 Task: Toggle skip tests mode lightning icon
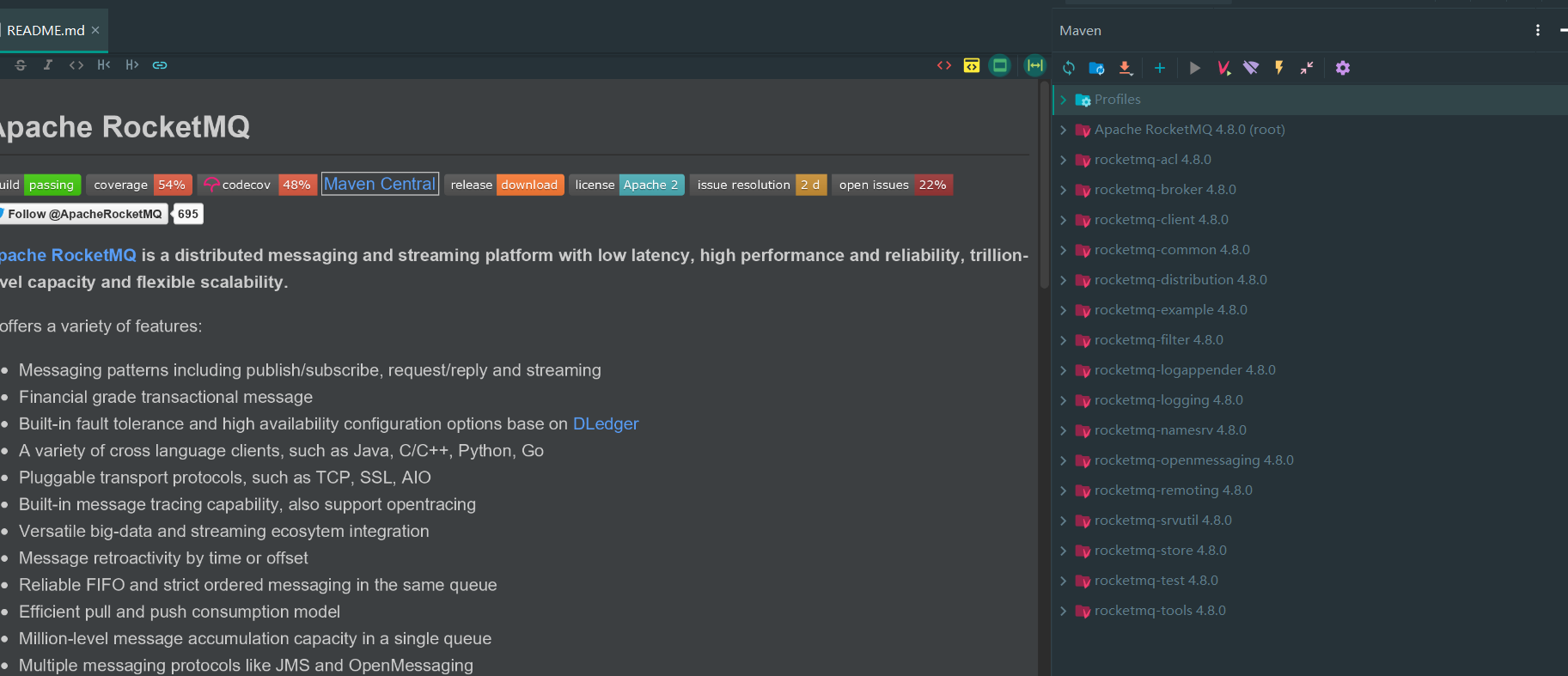pyautogui.click(x=1279, y=68)
